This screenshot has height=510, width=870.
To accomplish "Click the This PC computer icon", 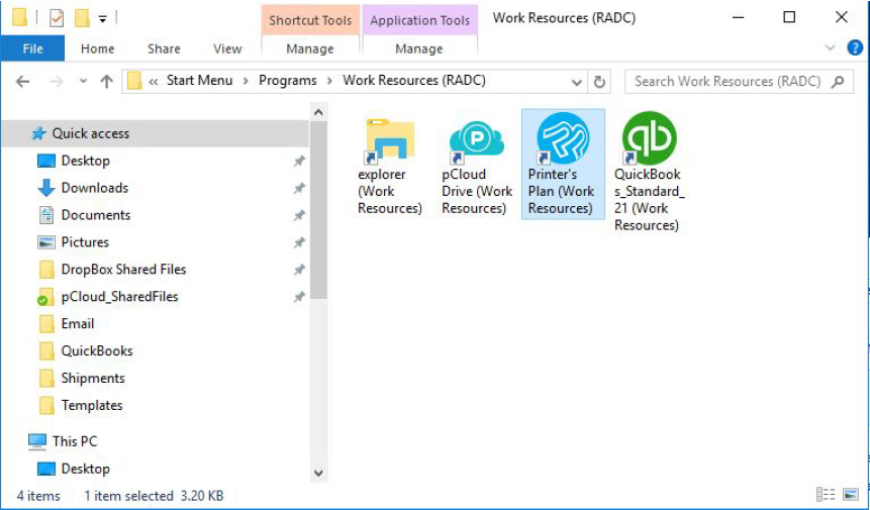I will (x=37, y=441).
